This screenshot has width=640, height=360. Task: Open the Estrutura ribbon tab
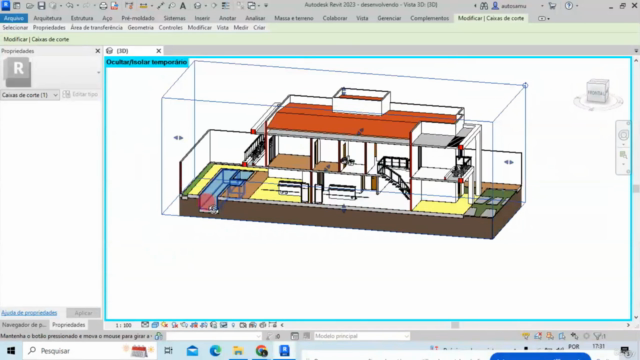coord(82,18)
